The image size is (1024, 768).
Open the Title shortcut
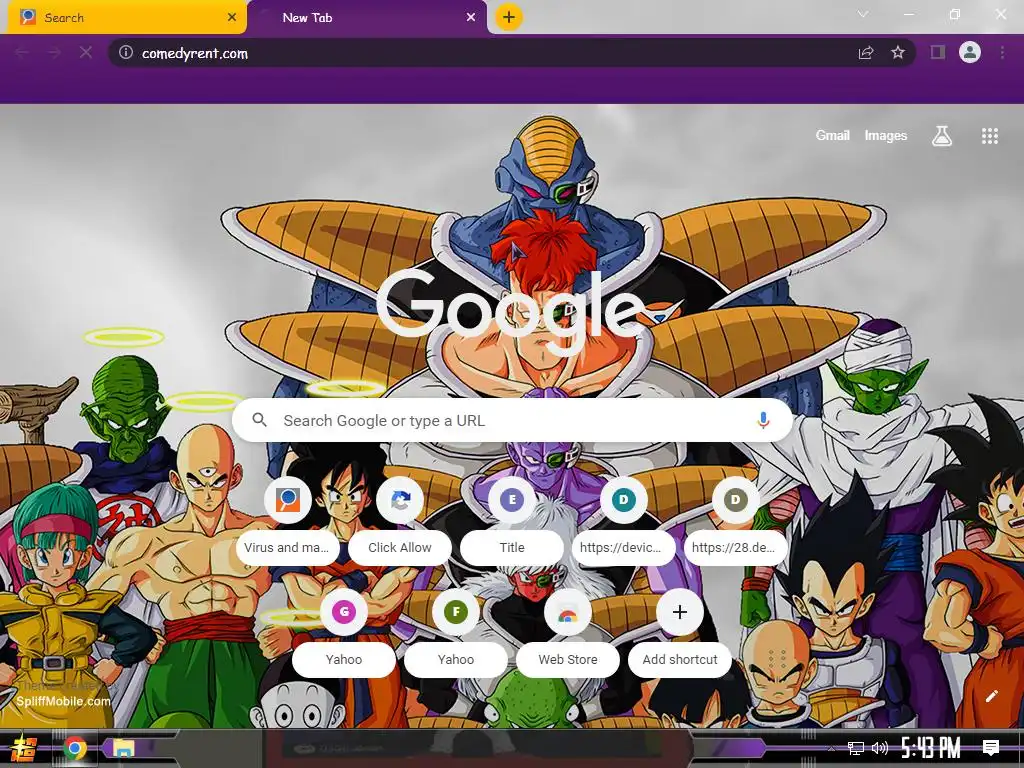pyautogui.click(x=512, y=520)
